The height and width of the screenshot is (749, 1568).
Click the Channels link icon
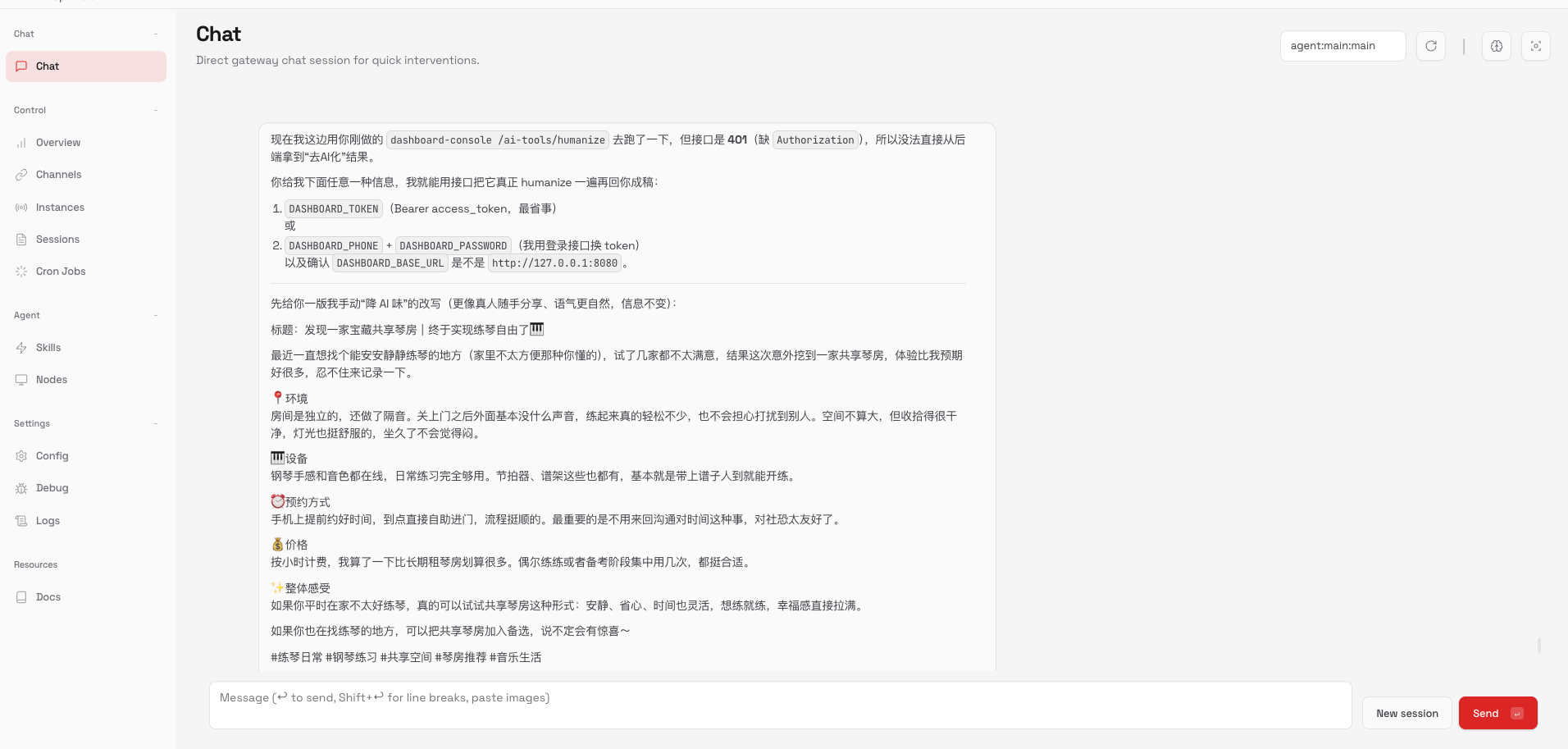click(21, 175)
